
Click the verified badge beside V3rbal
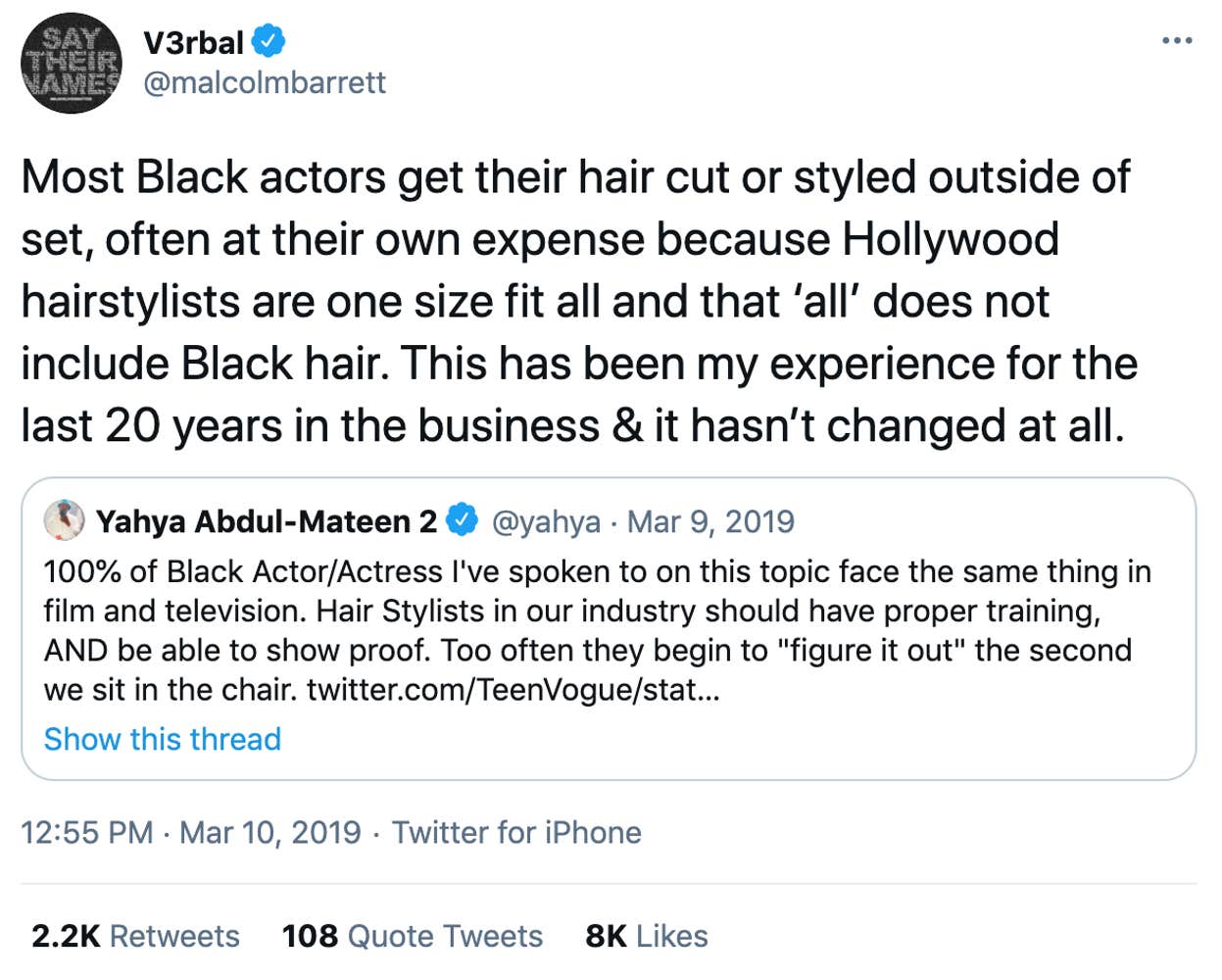point(269,41)
